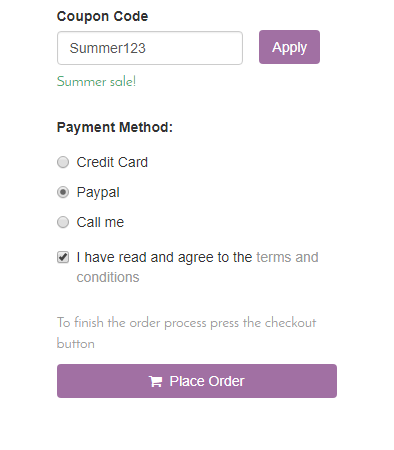Click the word conditions in the link
The height and width of the screenshot is (450, 394).
click(108, 277)
